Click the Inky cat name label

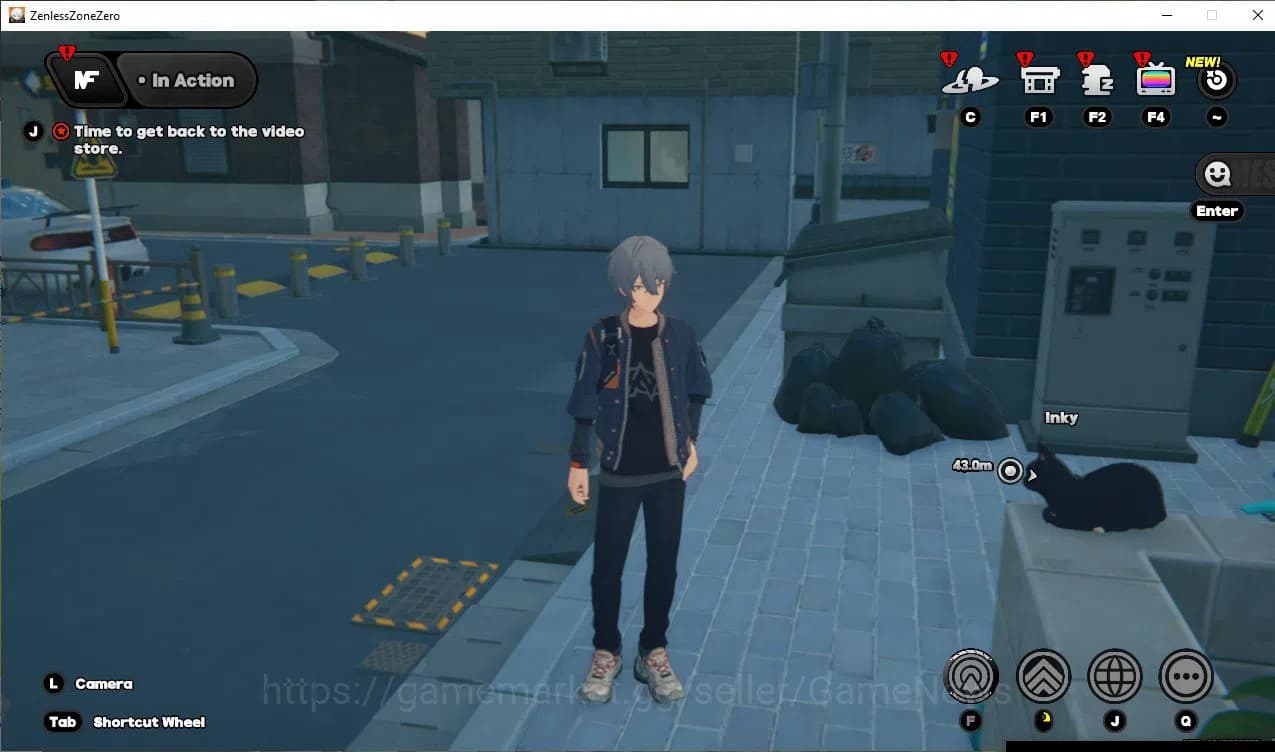(x=1061, y=418)
